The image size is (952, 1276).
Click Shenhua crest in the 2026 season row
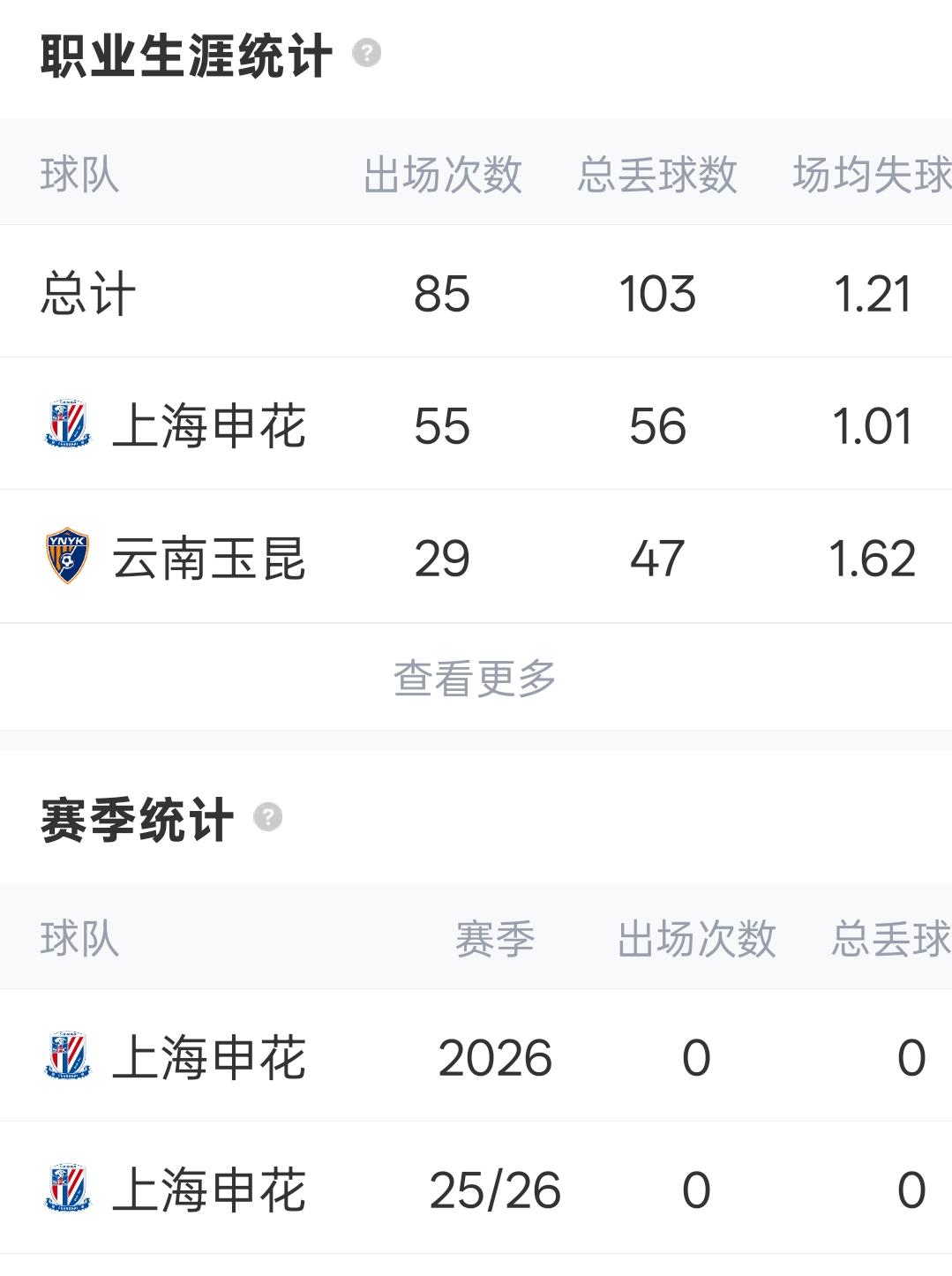click(67, 1057)
